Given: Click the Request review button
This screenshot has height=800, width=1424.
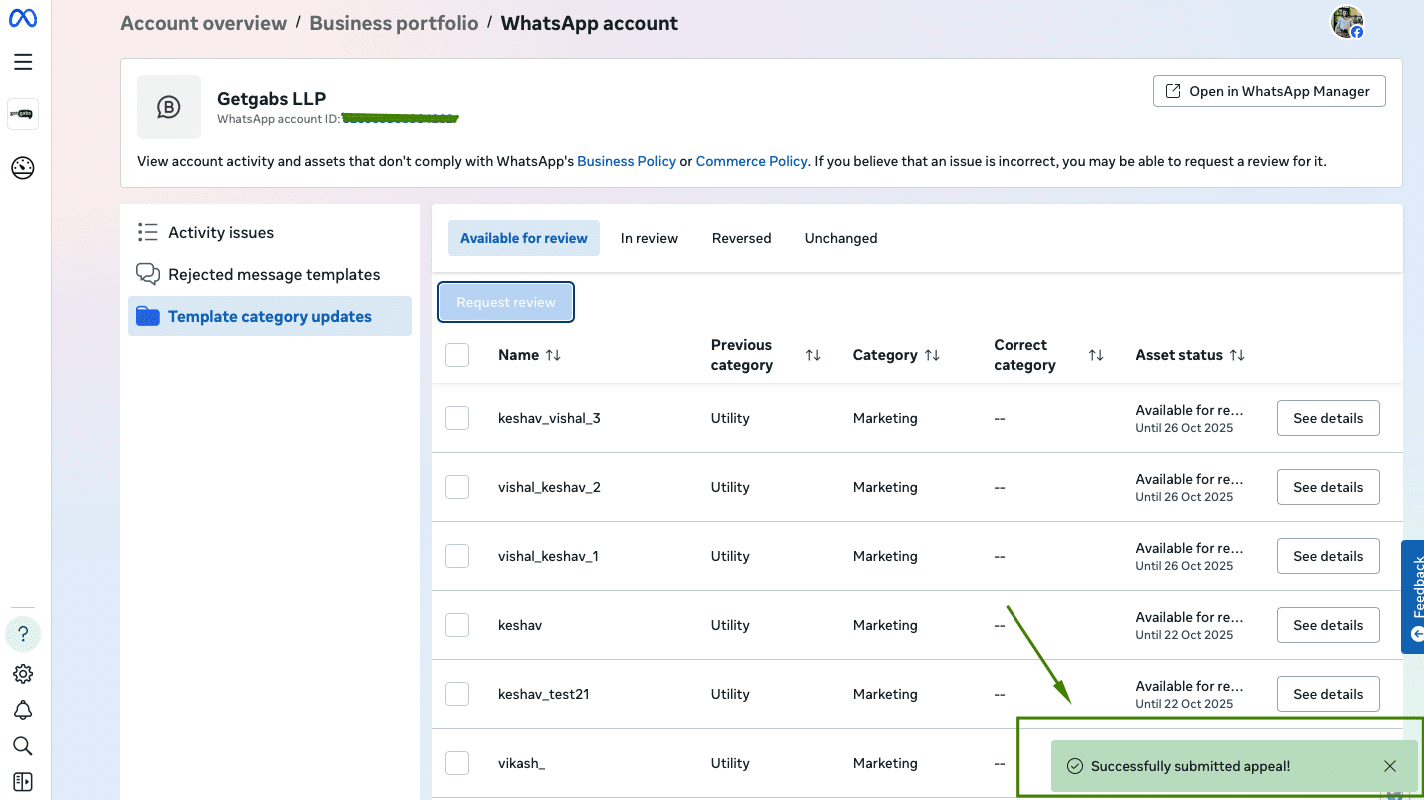Looking at the screenshot, I should [x=506, y=302].
